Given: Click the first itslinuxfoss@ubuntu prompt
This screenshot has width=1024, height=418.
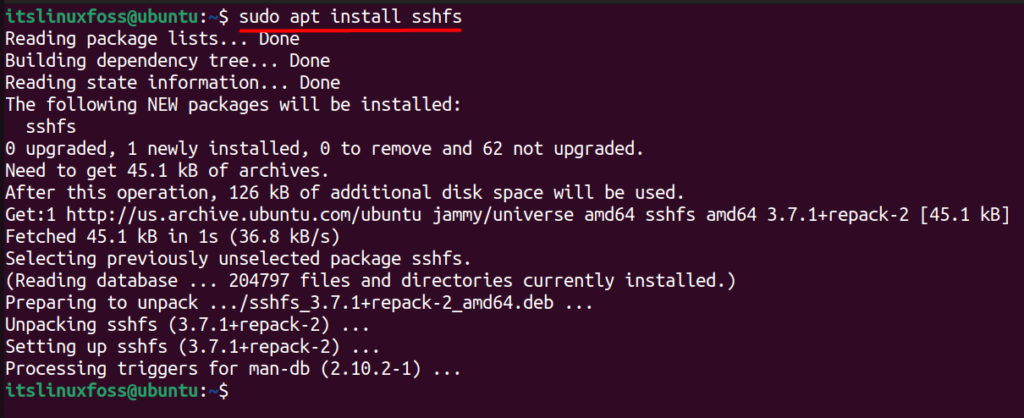Looking at the screenshot, I should click(x=101, y=16).
